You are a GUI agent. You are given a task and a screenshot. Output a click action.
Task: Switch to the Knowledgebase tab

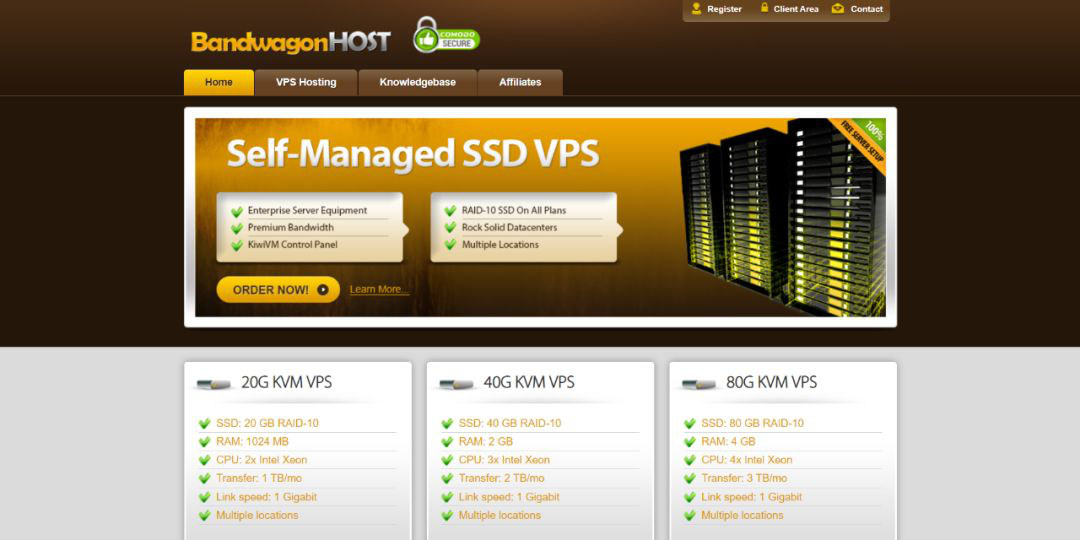(x=417, y=83)
